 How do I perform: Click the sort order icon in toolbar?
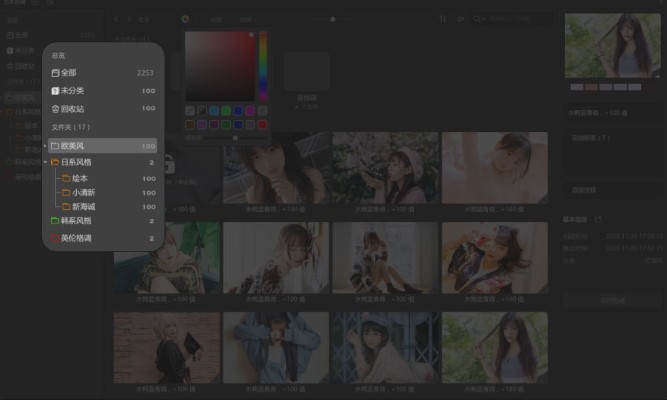(x=444, y=18)
